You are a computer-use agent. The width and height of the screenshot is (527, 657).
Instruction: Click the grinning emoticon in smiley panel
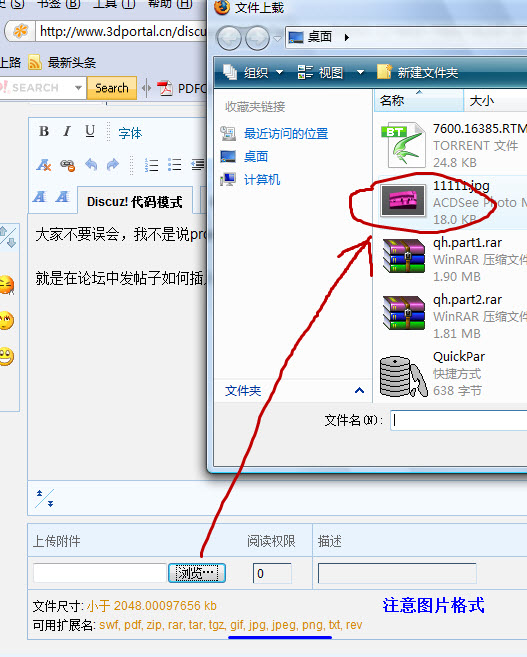(7, 357)
